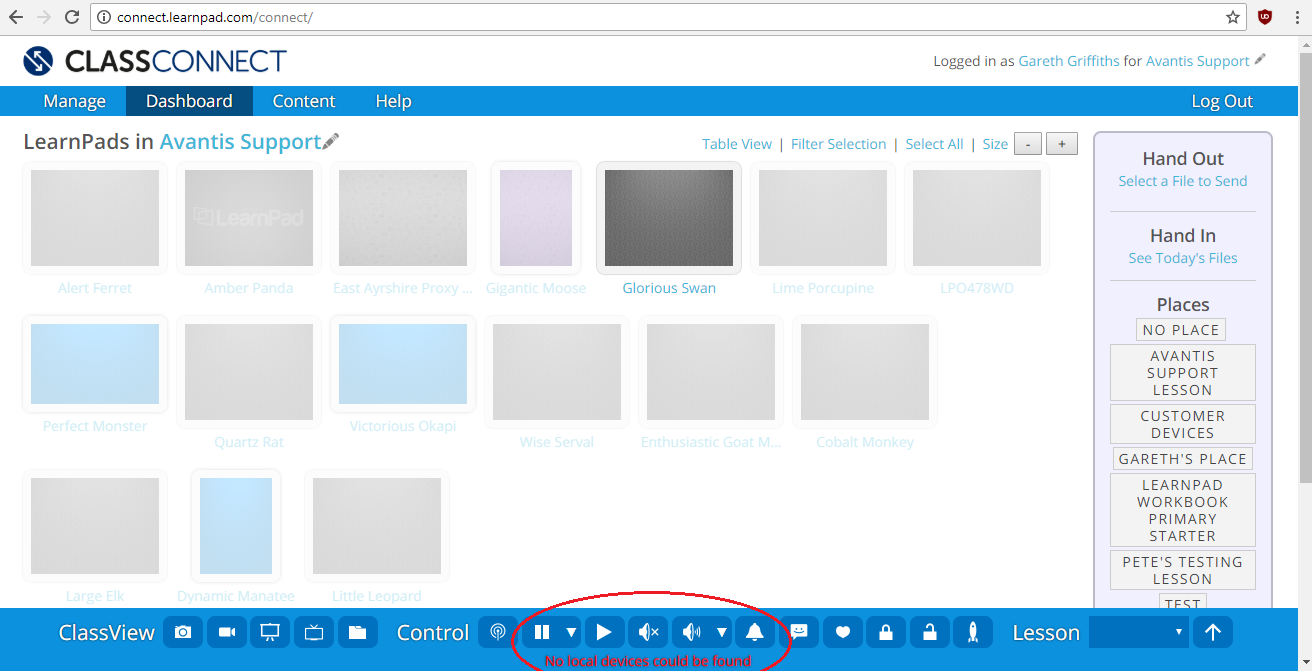Image resolution: width=1312 pixels, height=671 pixels.
Task: Select LEARNPAD WORKBOOK PRIMARY STARTER place
Action: pos(1183,510)
